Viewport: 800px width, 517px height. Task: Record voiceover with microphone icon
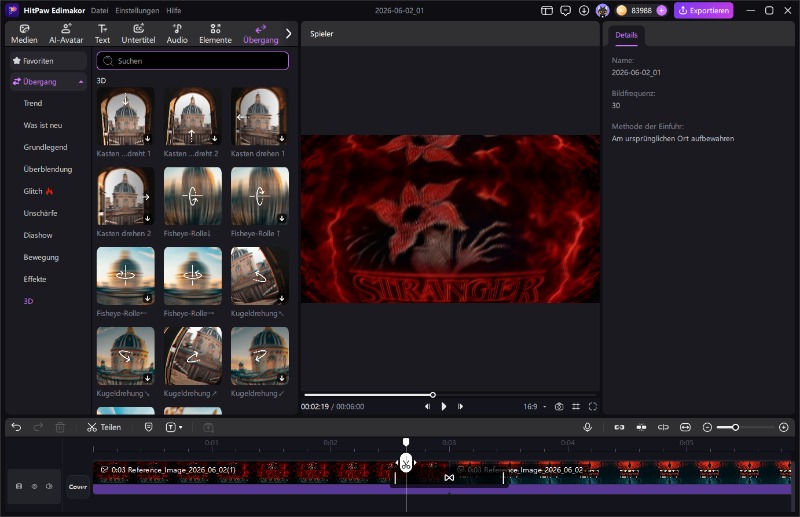pos(587,427)
